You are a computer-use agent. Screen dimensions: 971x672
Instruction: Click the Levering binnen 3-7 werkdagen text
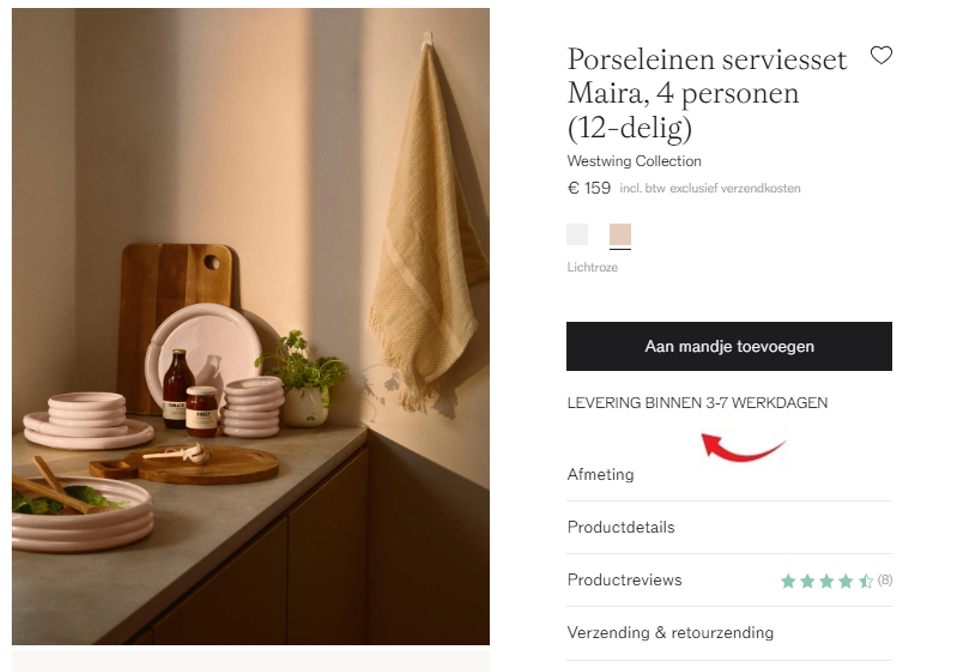[697, 403]
